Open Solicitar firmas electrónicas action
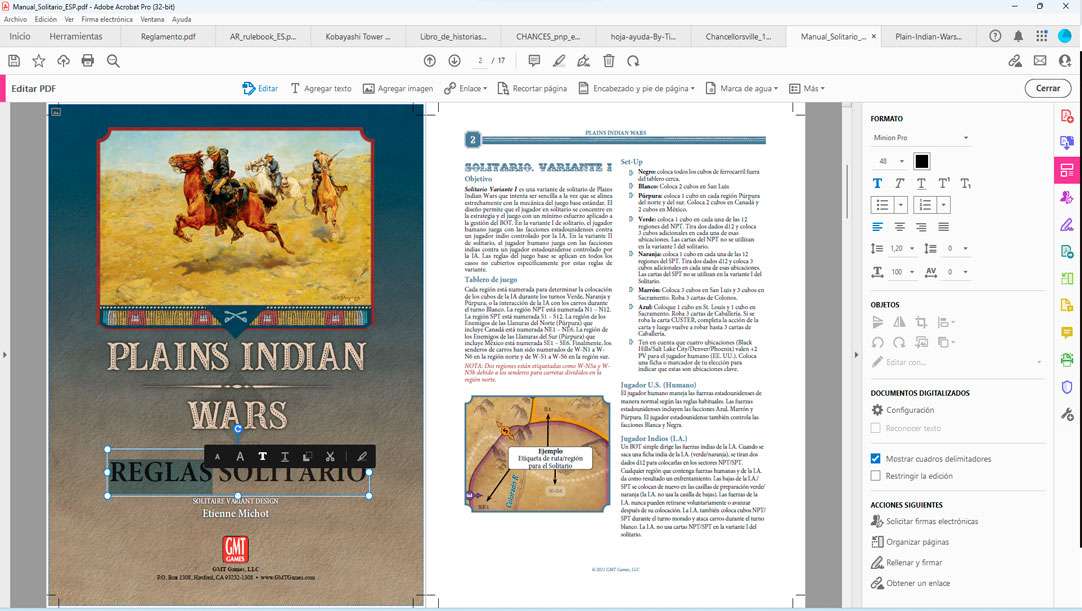Screen dimensions: 1082x611 tap(925, 521)
